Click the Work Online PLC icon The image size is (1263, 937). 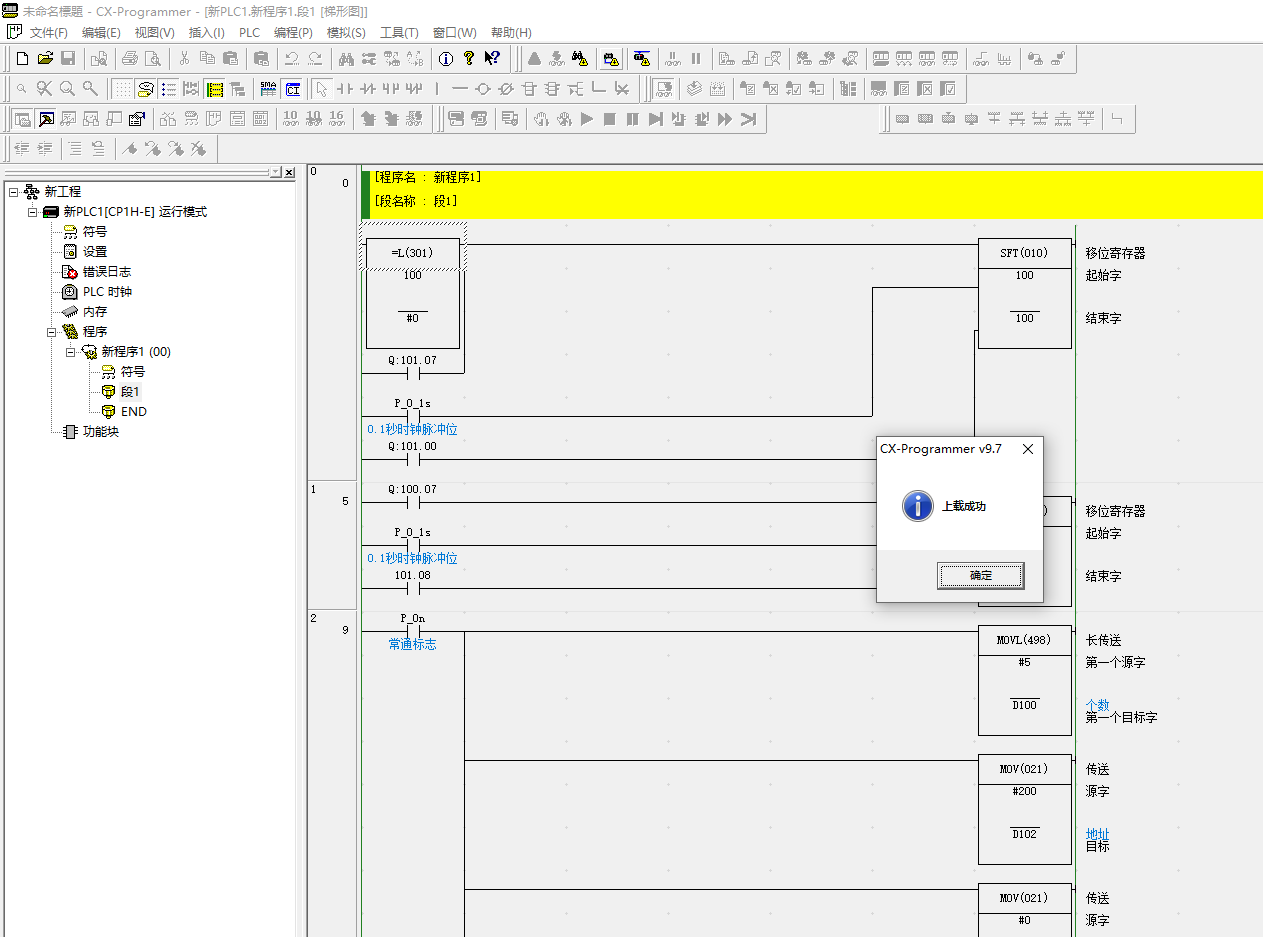612,59
